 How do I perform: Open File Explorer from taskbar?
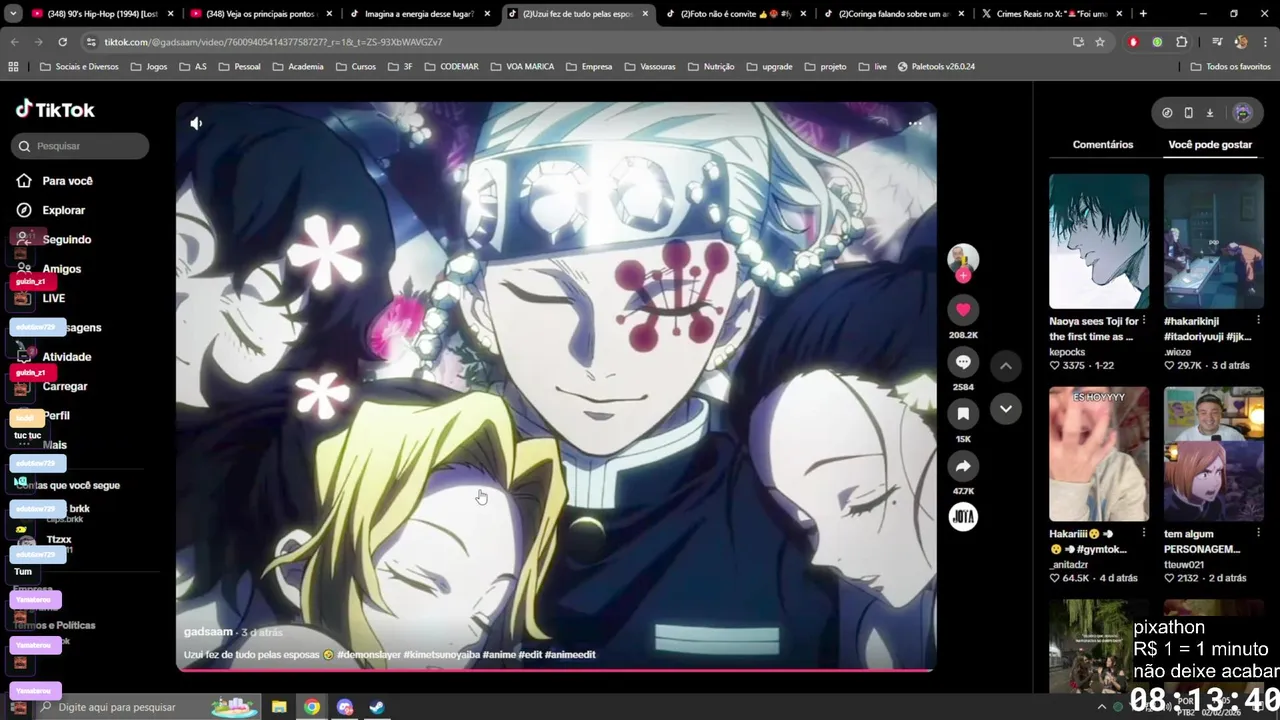(279, 707)
